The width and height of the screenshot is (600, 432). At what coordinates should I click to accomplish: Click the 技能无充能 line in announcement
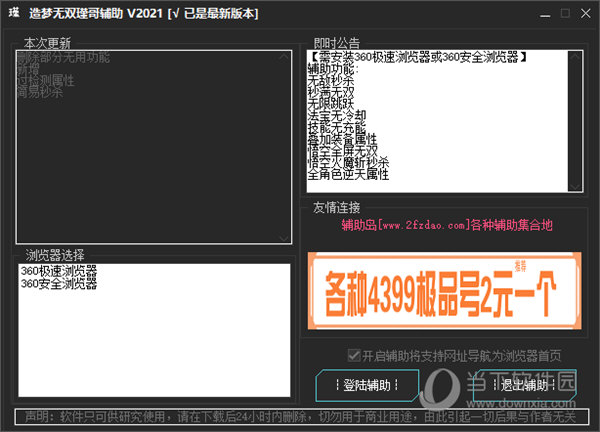coord(337,127)
